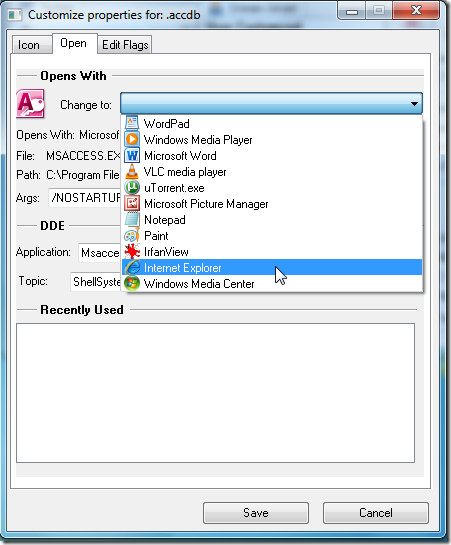This screenshot has width=451, height=545.
Task: Close the Customize properties window
Action: [416, 10]
